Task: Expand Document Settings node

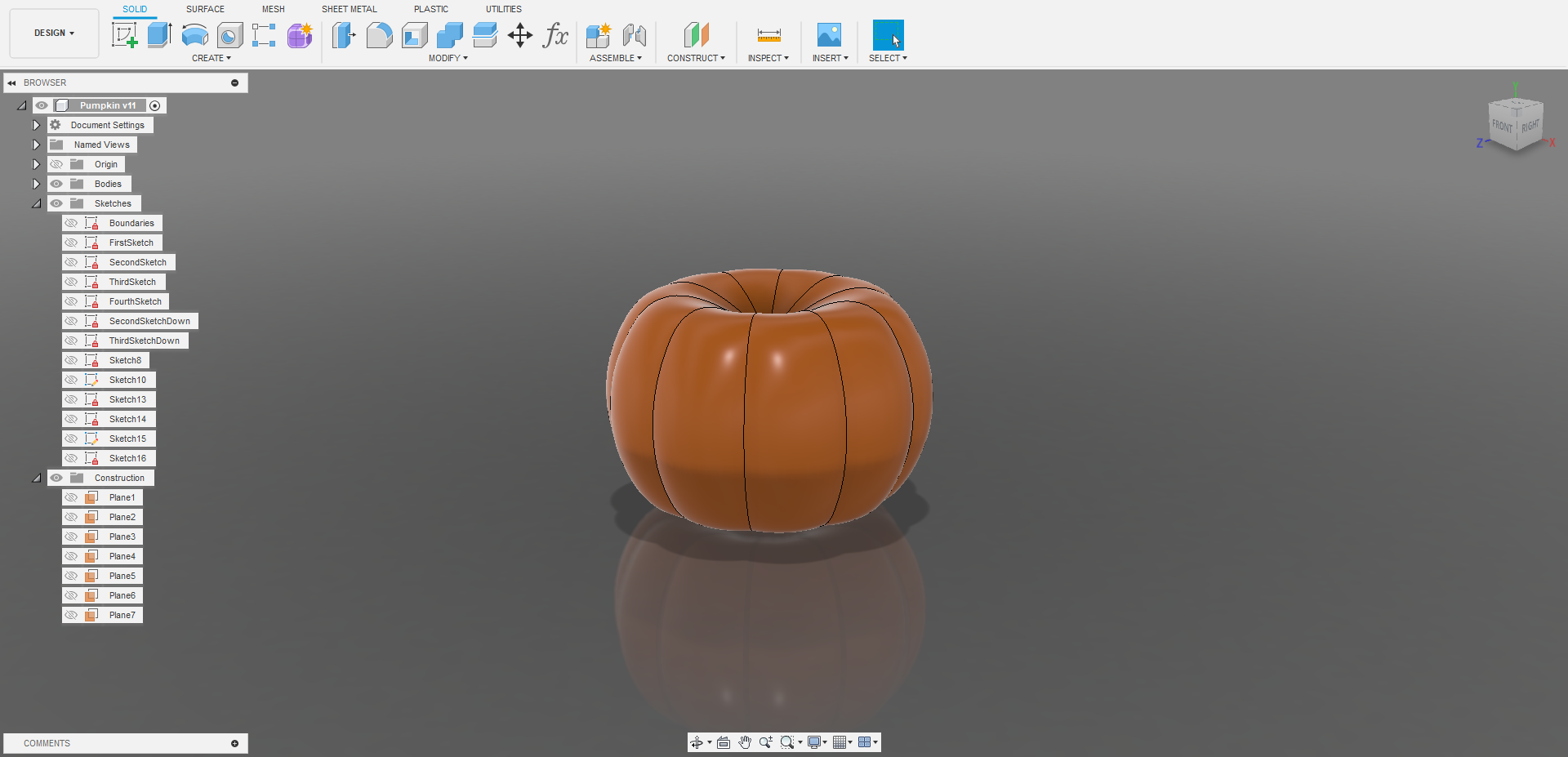Action: tap(36, 125)
